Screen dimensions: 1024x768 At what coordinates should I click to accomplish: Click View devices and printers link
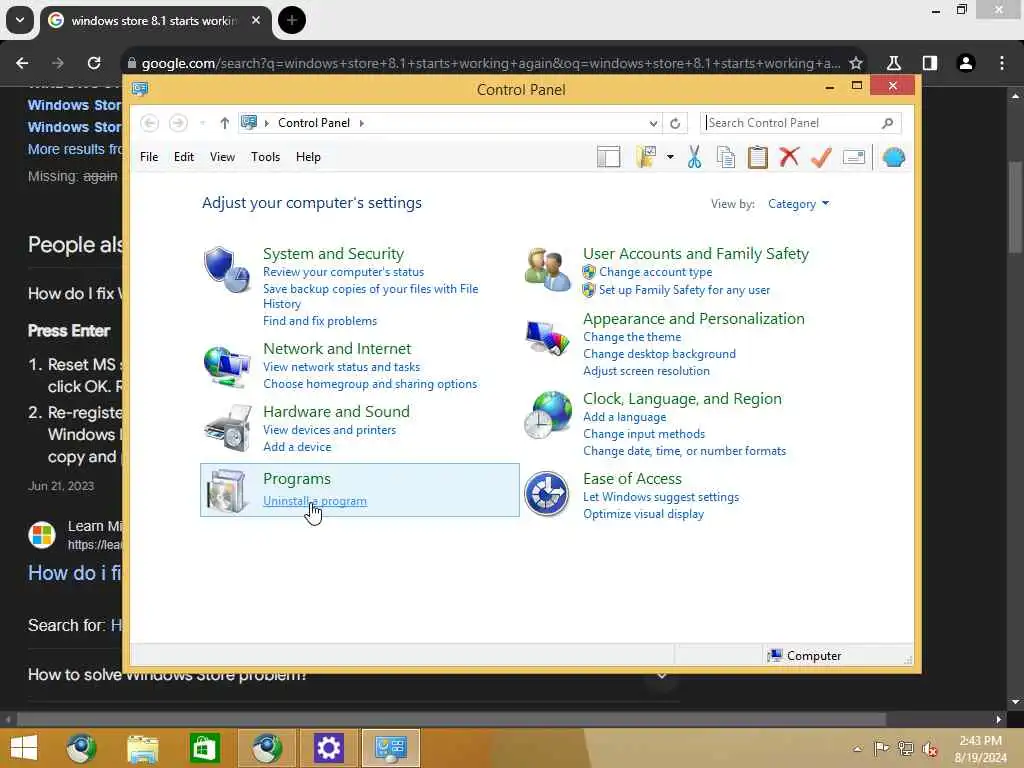click(x=329, y=430)
